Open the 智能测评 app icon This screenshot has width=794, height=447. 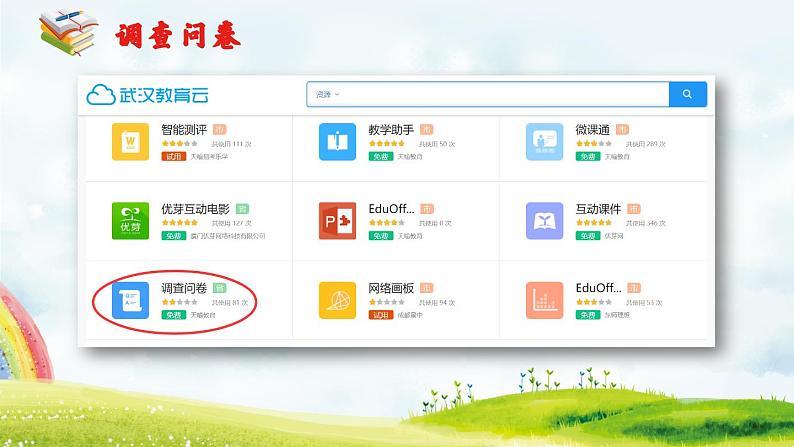point(130,142)
